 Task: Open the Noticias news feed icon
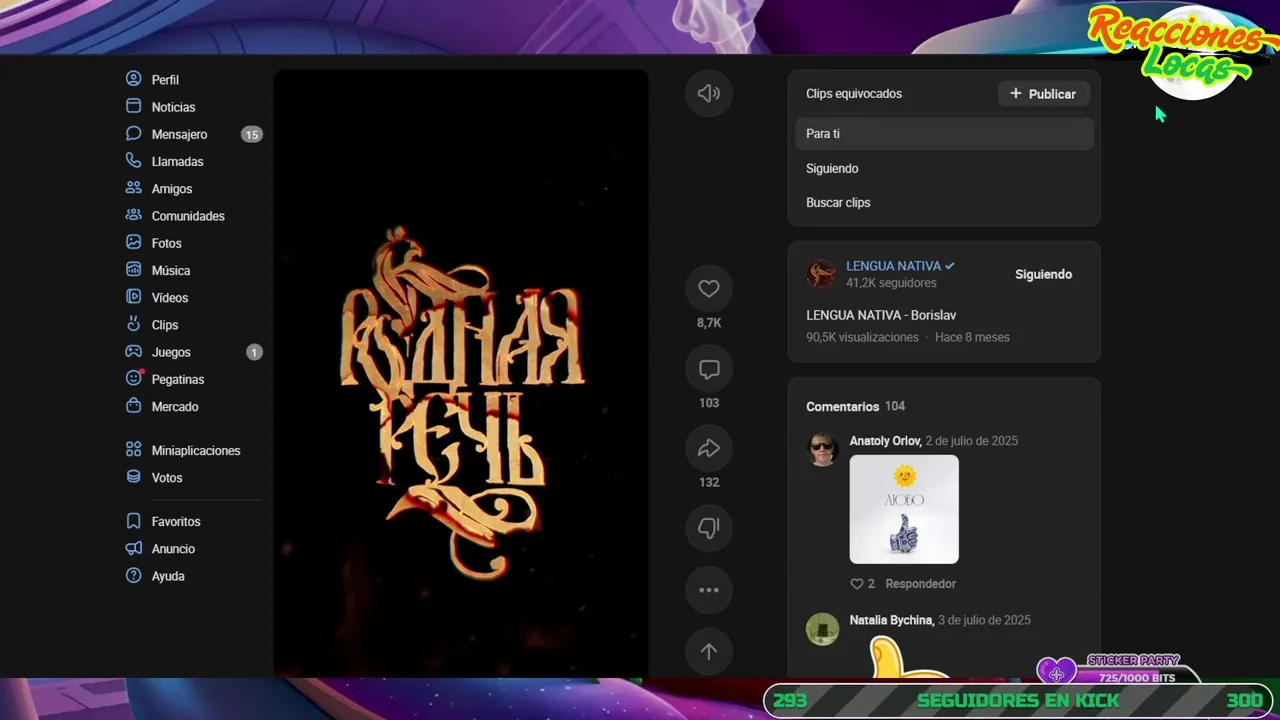[x=133, y=106]
